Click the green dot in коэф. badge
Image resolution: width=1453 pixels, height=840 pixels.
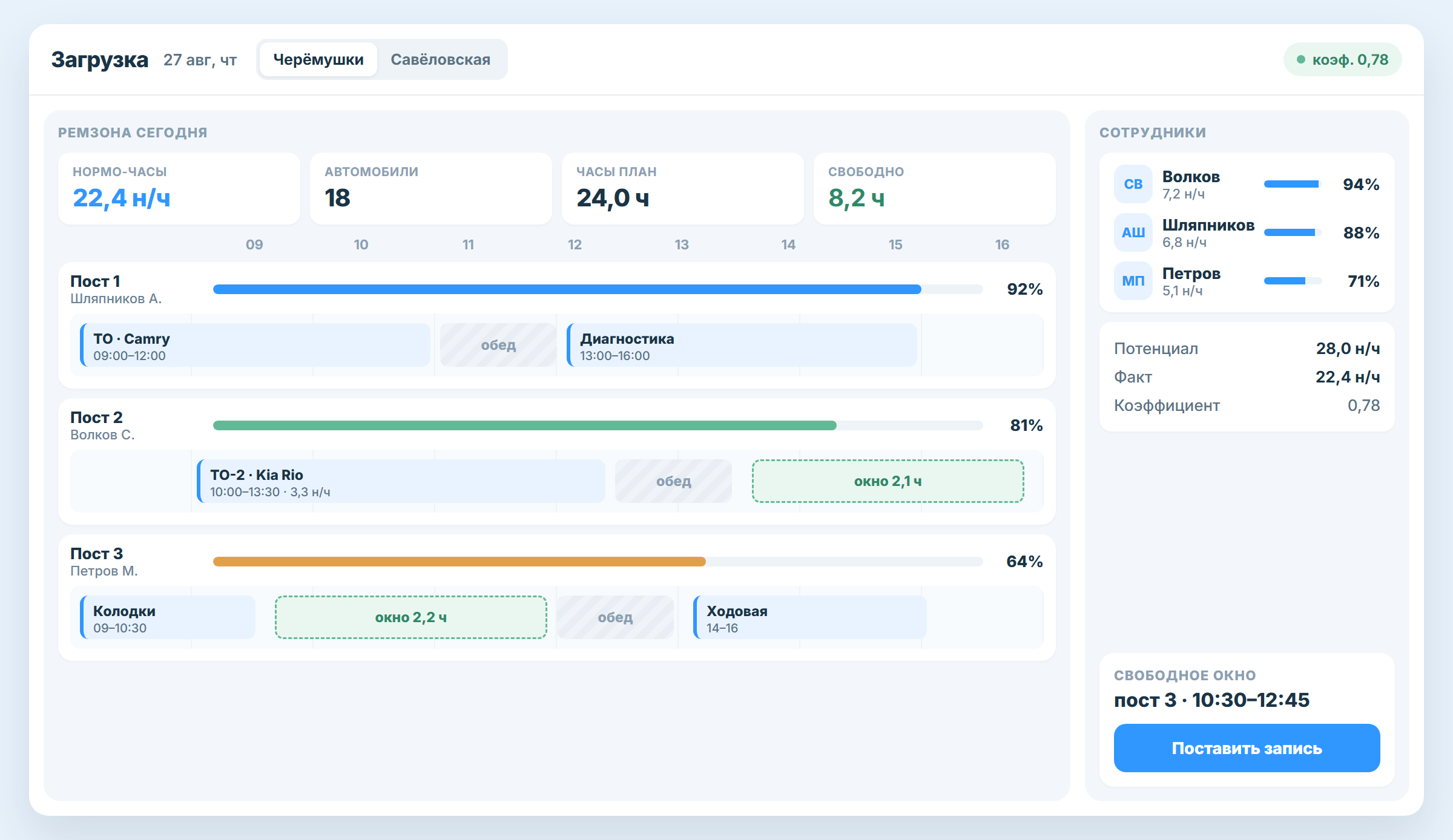(1300, 59)
